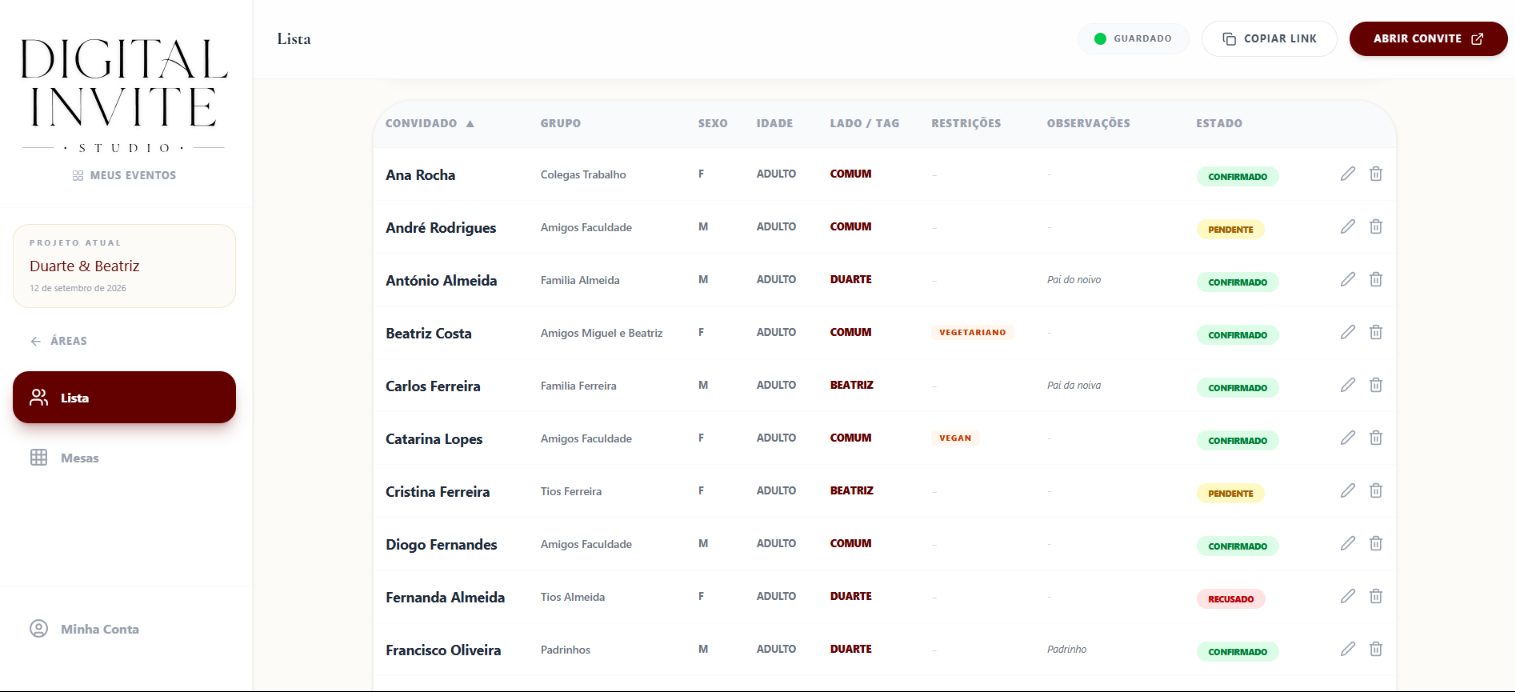Image resolution: width=1515 pixels, height=692 pixels.
Task: Click Cristina Ferreira's Pendente status badge
Action: click(1230, 493)
